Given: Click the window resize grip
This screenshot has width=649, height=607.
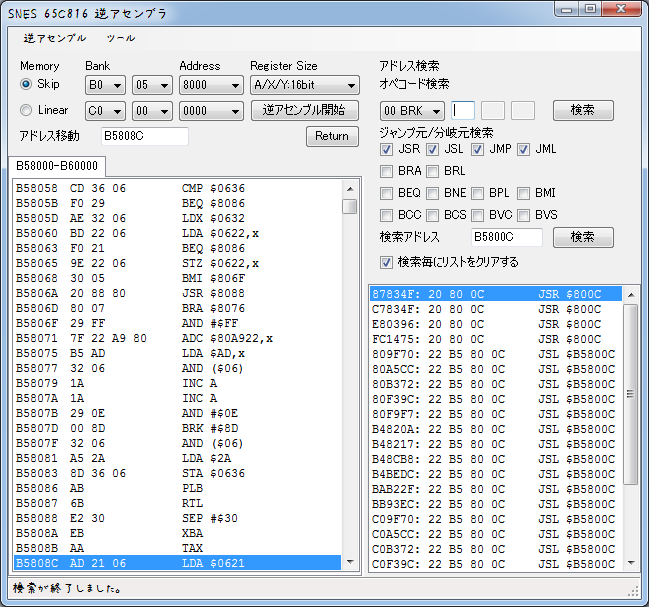Looking at the screenshot, I should (x=634, y=592).
